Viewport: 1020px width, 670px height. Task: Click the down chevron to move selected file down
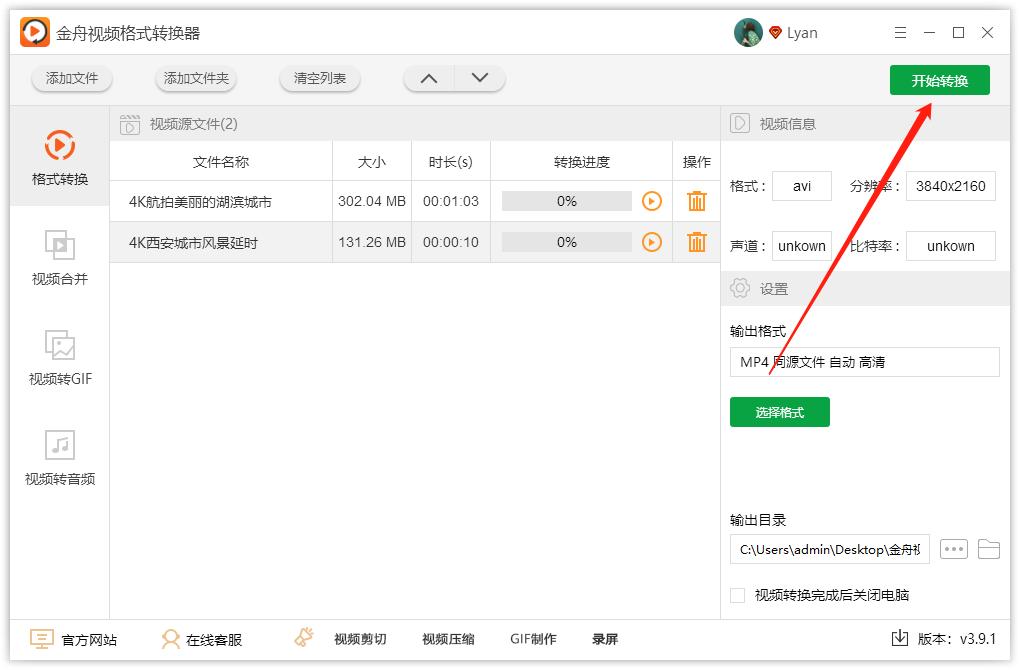(478, 77)
